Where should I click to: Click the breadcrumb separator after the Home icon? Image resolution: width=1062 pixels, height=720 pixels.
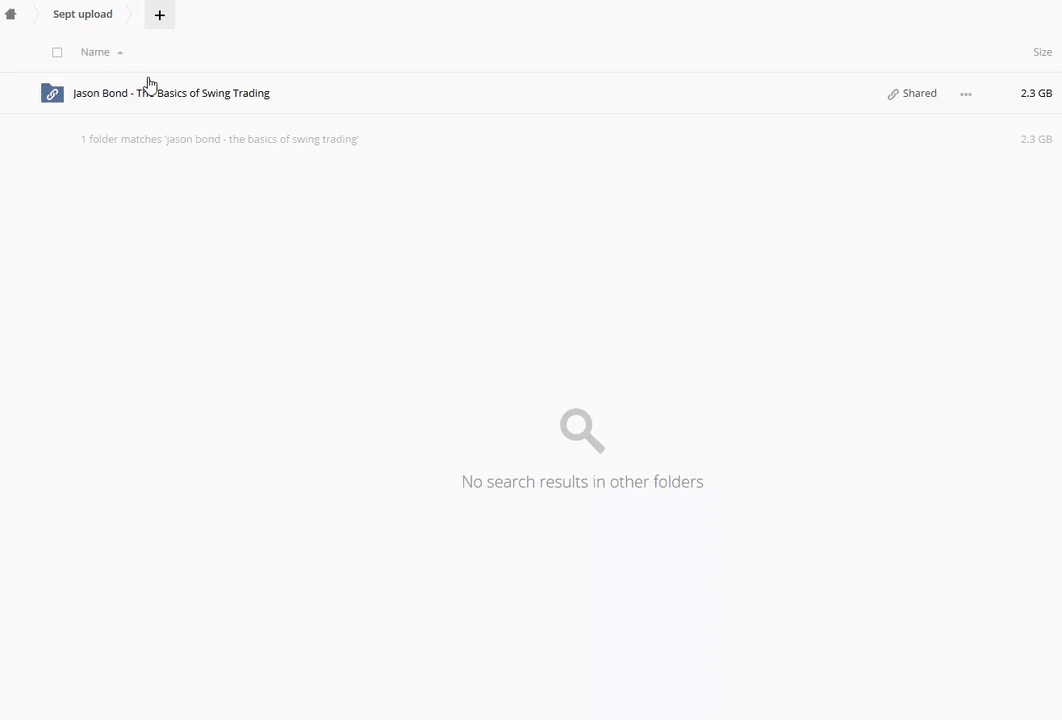tap(35, 15)
